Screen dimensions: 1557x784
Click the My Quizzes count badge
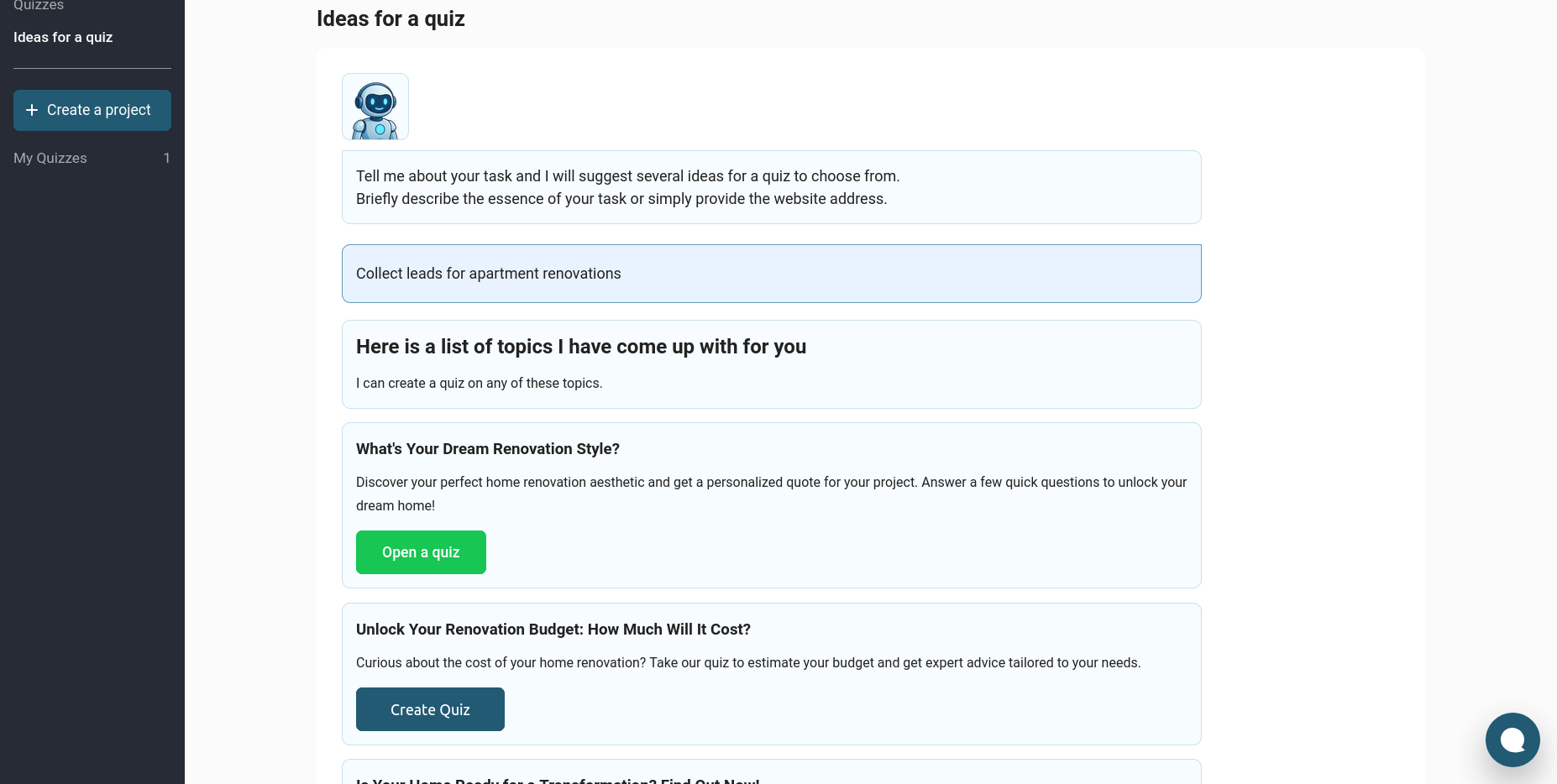point(166,158)
